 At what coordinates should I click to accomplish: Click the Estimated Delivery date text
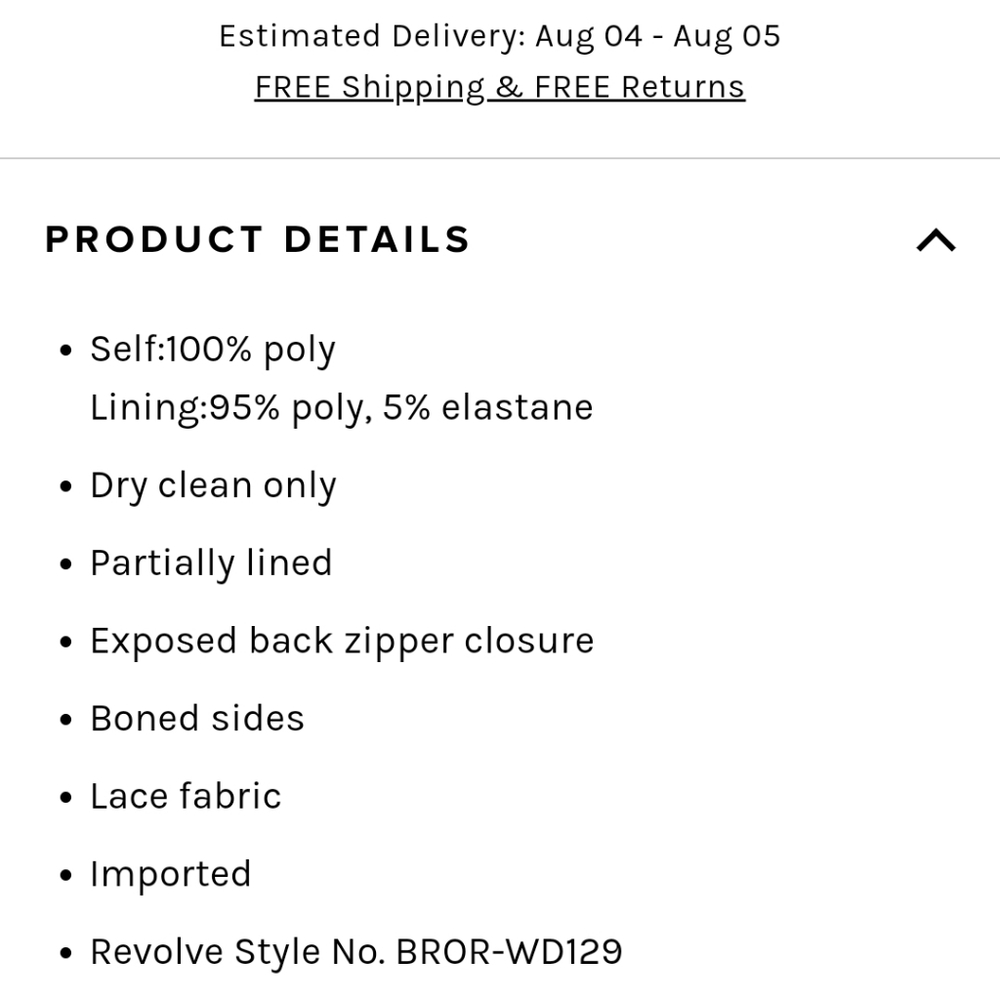click(500, 36)
